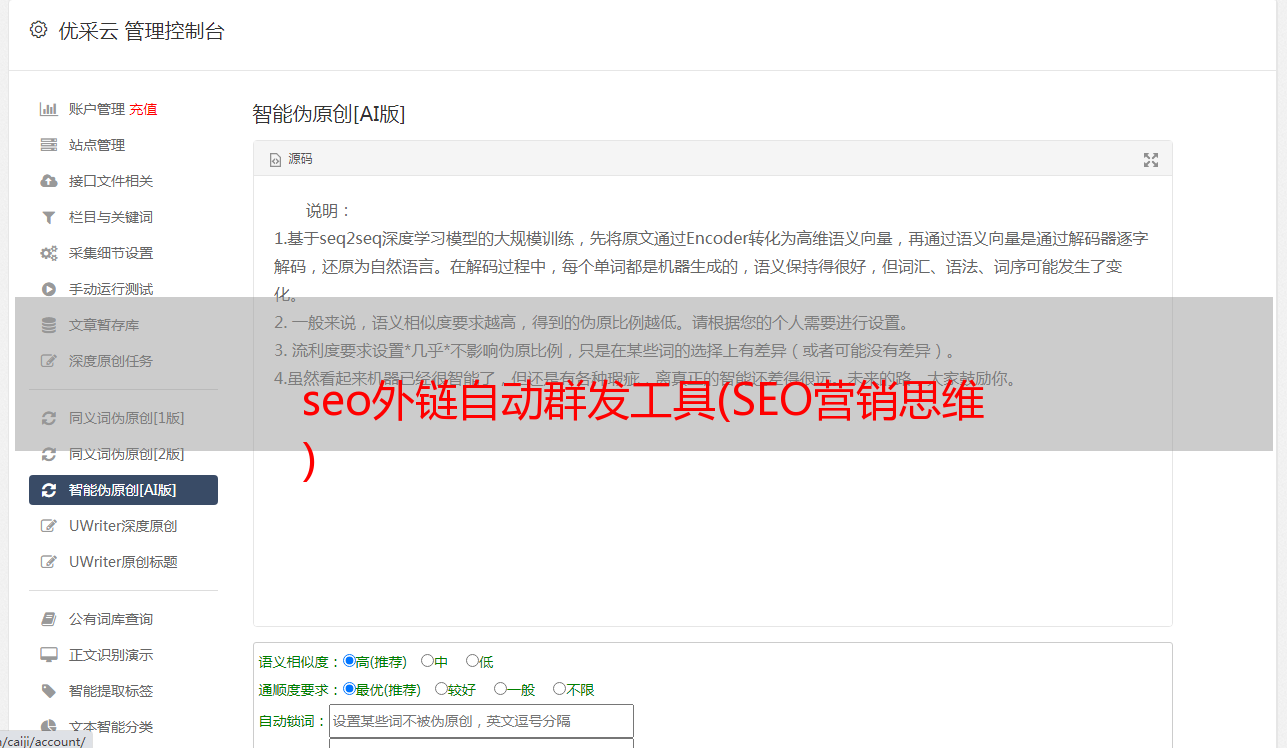1287x748 pixels.
Task: Click the red 充值 link
Action: pos(143,109)
